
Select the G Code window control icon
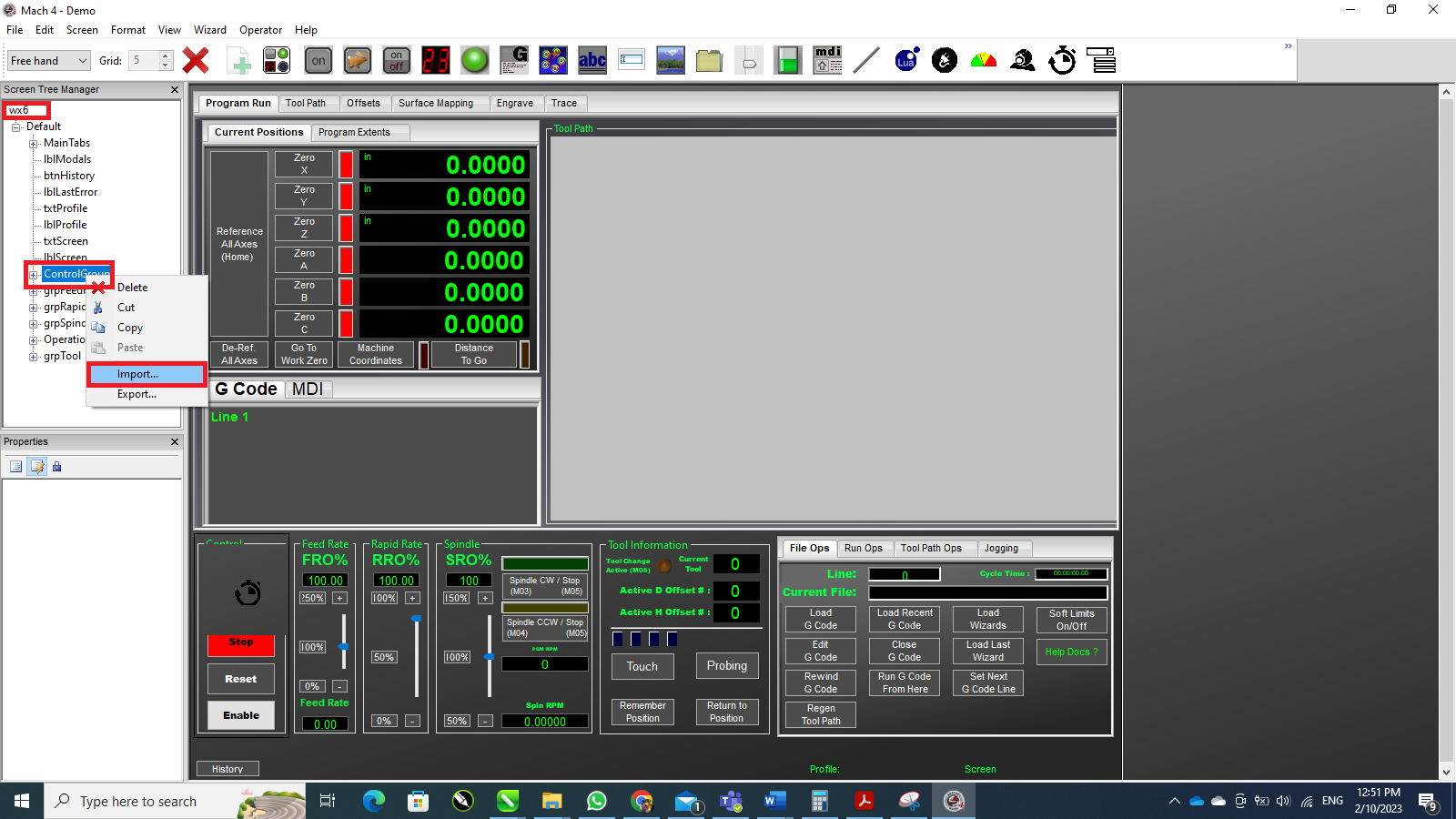point(514,60)
